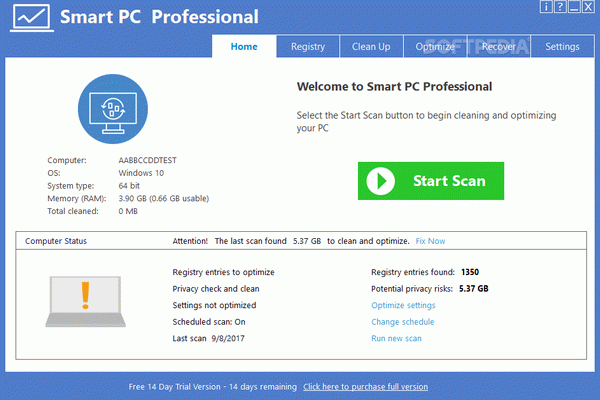The height and width of the screenshot is (400, 600).
Task: Open the Optimize settings link
Action: (403, 305)
